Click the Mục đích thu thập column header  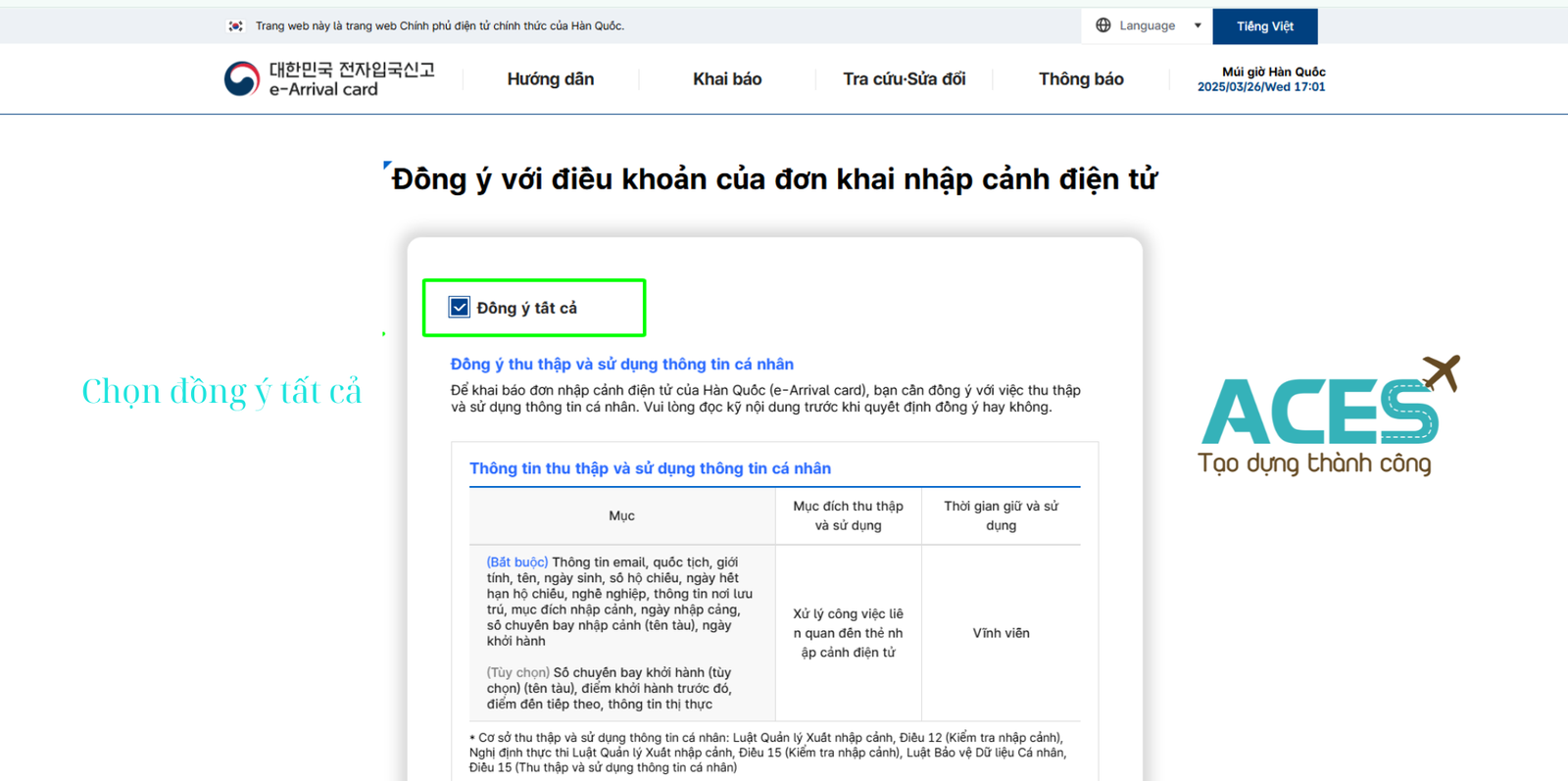pyautogui.click(x=849, y=515)
